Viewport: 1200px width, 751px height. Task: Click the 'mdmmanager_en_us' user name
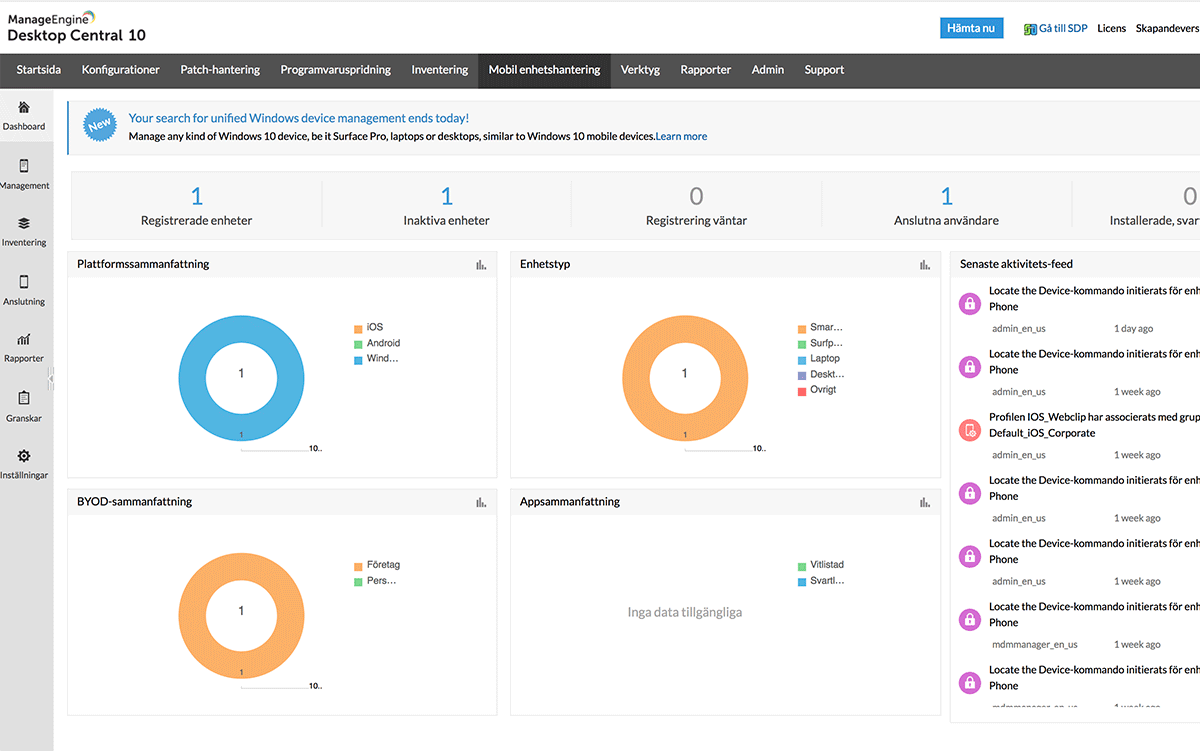tap(1035, 645)
